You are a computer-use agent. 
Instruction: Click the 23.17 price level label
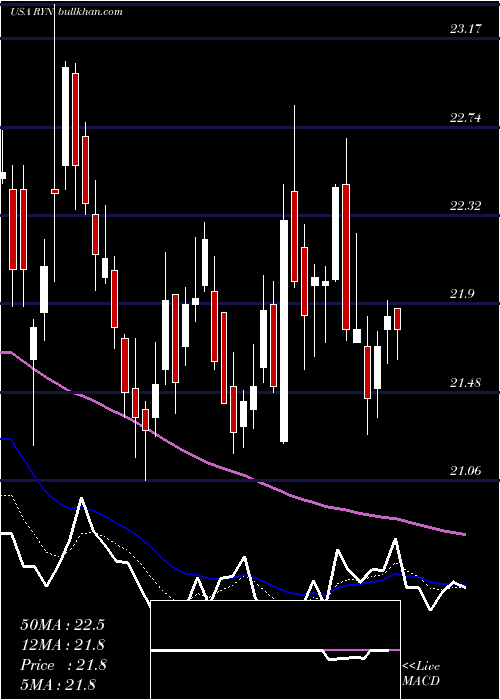(466, 29)
